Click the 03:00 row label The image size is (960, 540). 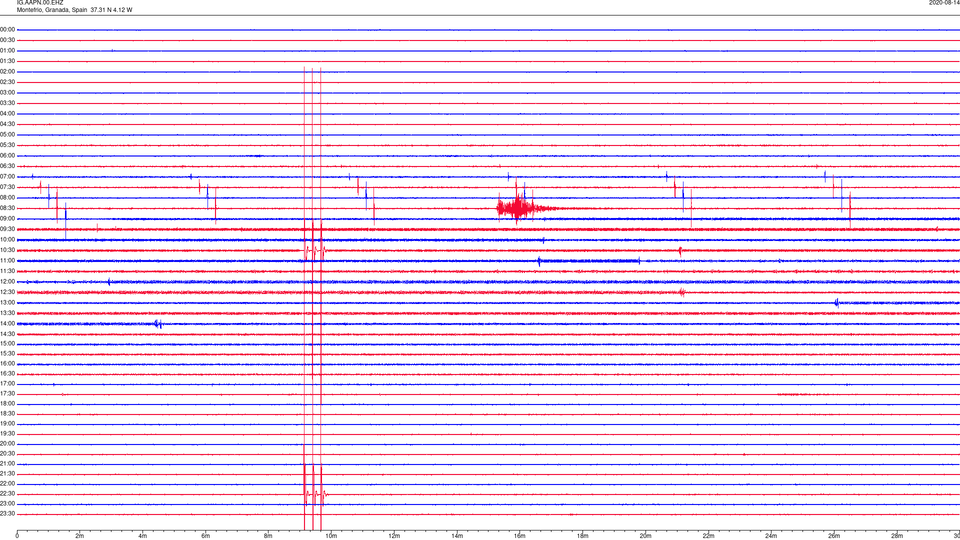tap(8, 92)
